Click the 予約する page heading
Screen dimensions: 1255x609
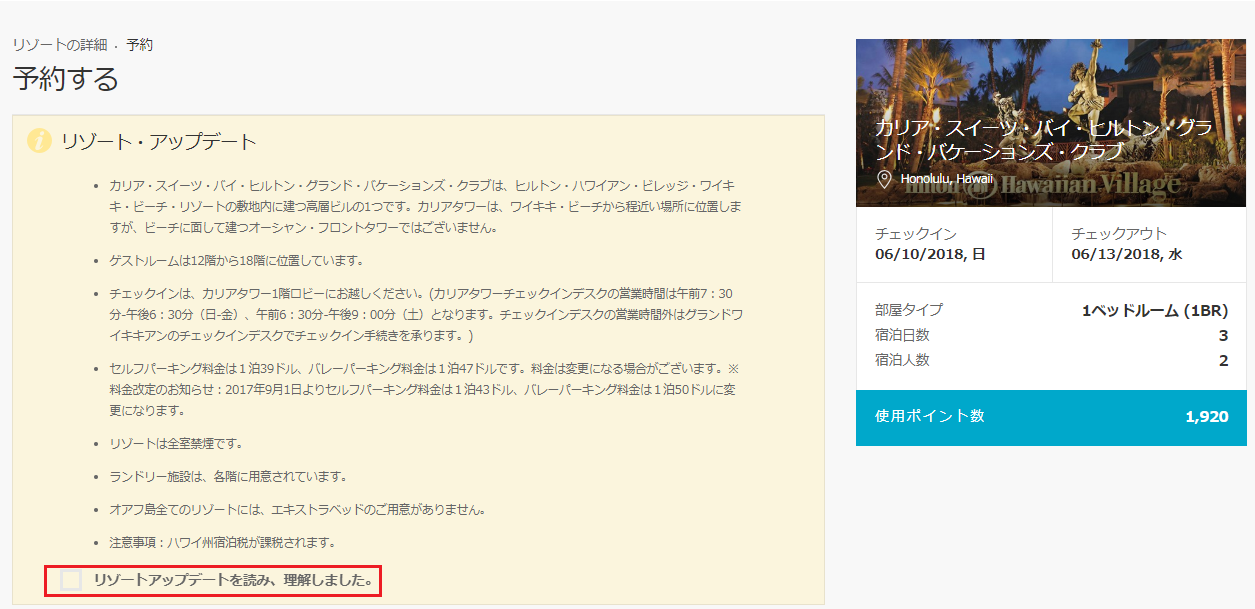coord(66,79)
